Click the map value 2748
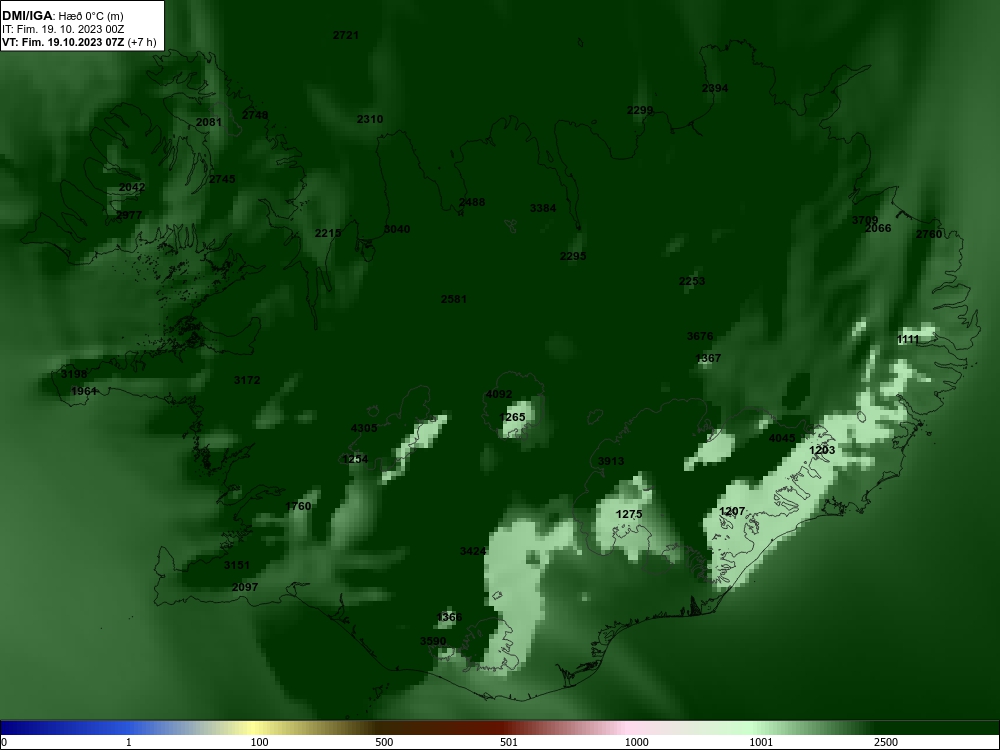 (x=255, y=115)
